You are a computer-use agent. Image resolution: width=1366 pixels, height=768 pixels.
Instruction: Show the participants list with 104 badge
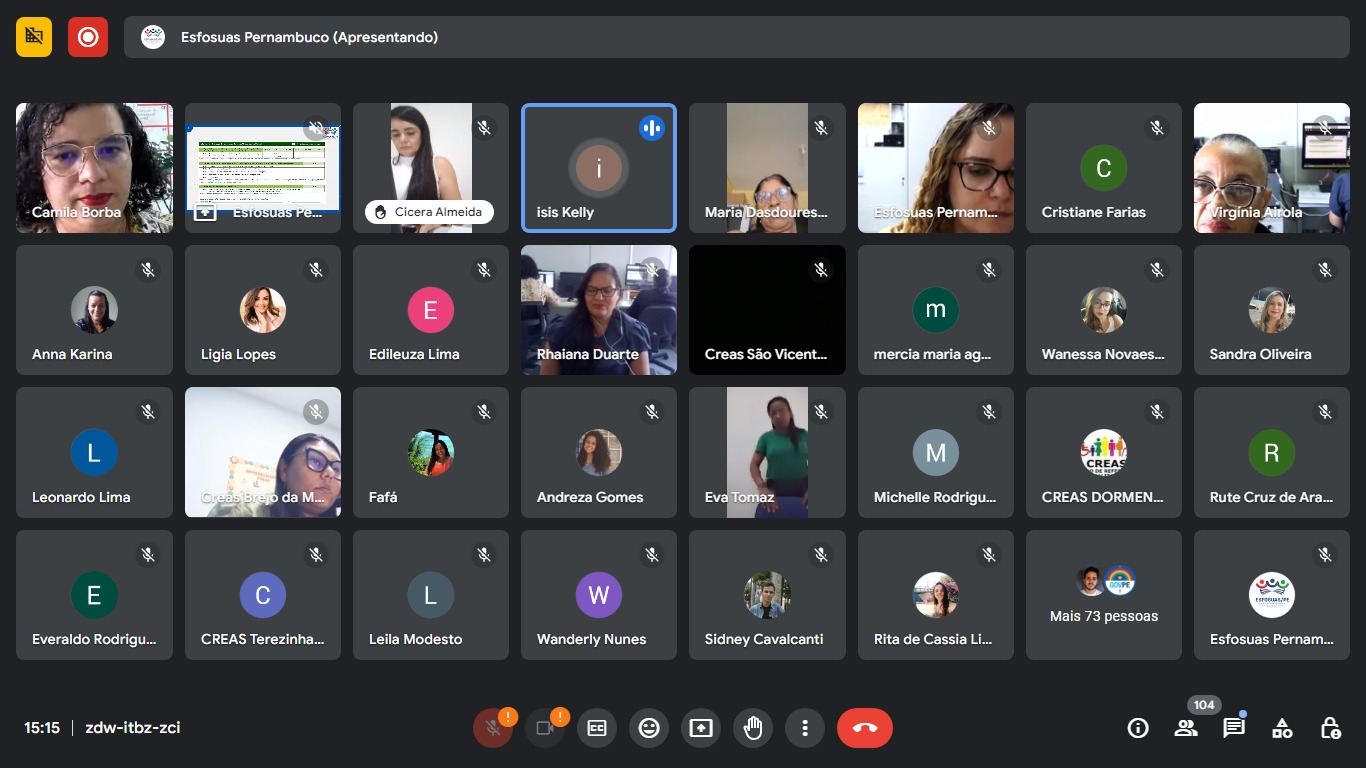tap(1186, 728)
